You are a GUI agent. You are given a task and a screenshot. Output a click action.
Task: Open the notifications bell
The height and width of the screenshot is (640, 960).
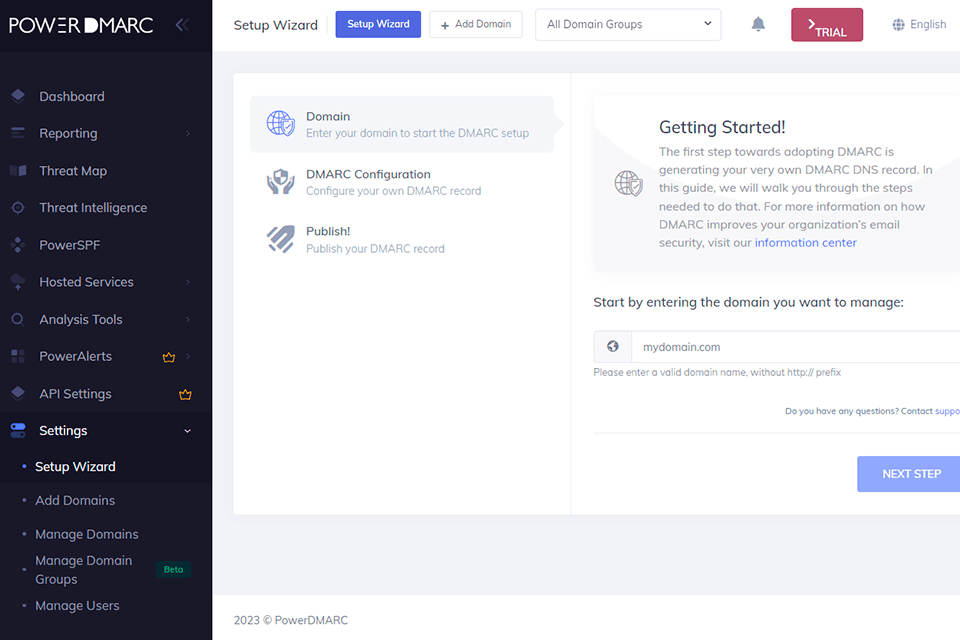point(758,24)
